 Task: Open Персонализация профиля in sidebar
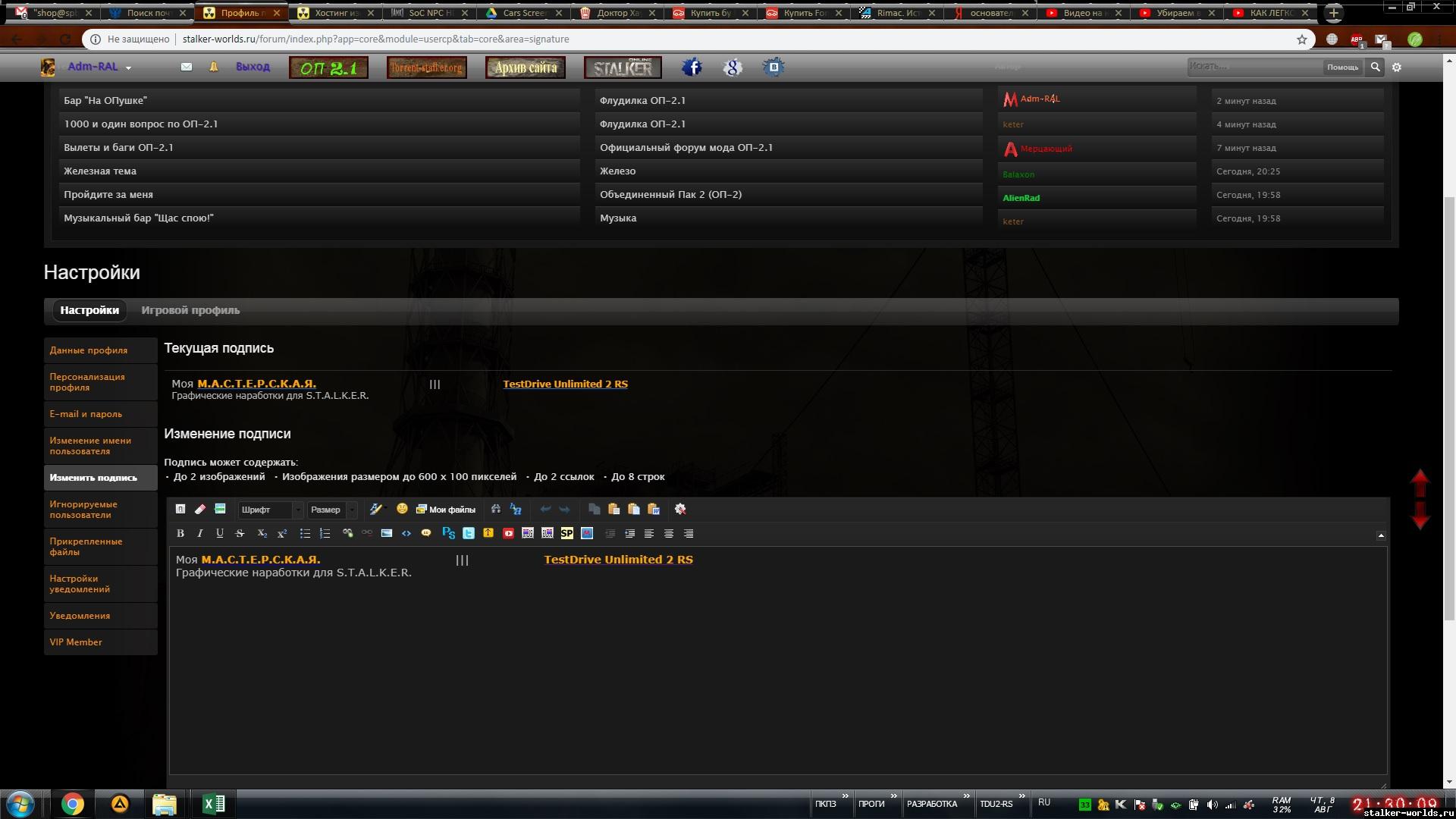[100, 382]
